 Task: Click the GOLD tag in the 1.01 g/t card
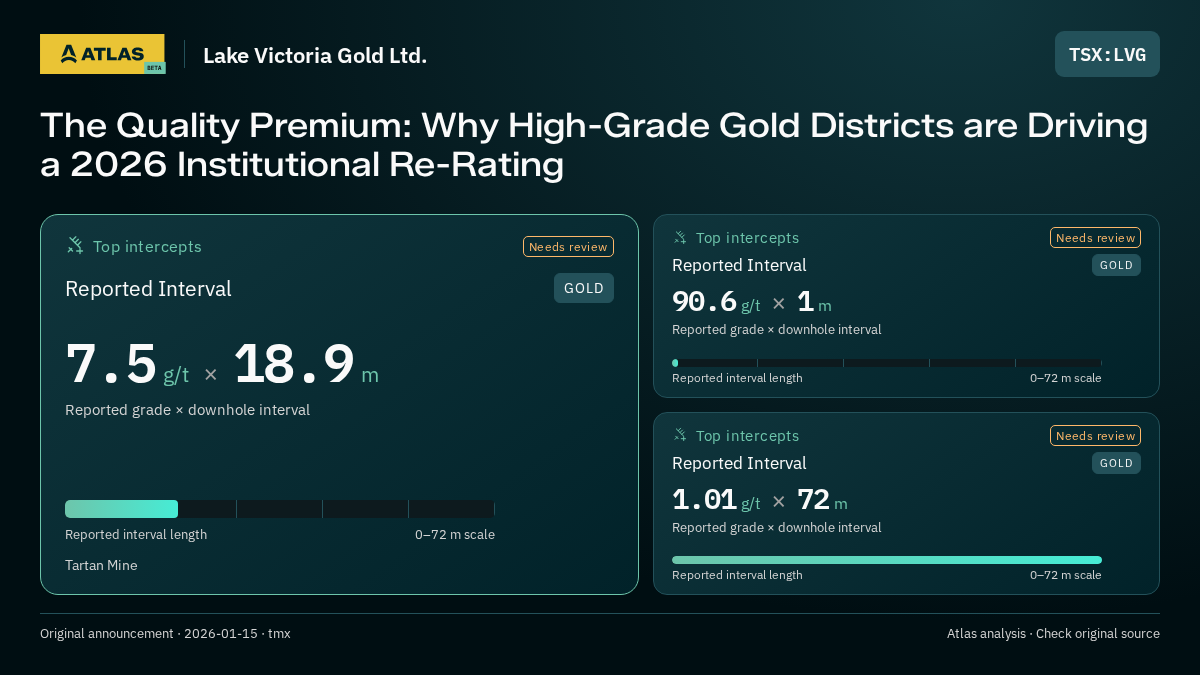click(1116, 463)
